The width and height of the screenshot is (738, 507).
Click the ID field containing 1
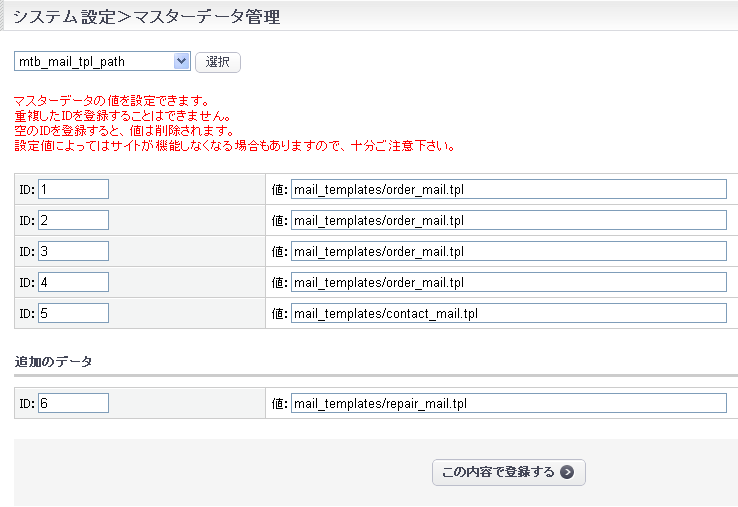click(x=73, y=189)
